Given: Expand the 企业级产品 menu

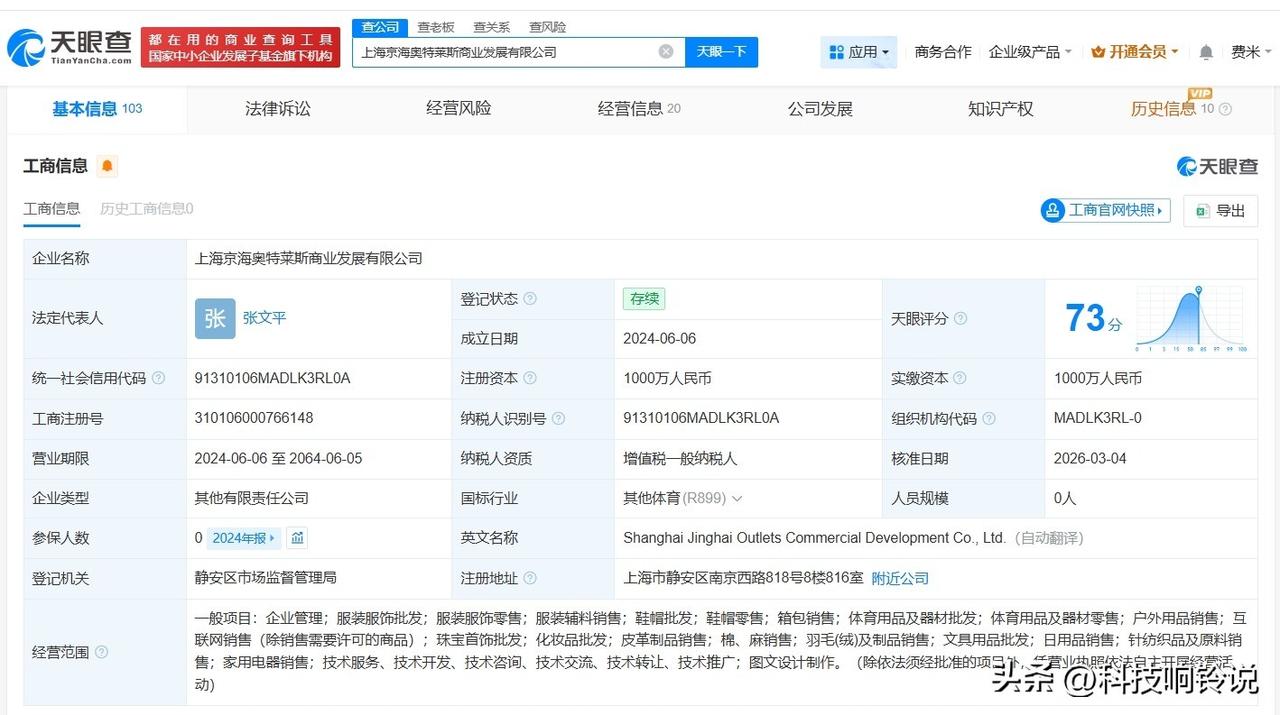Looking at the screenshot, I should point(1030,52).
